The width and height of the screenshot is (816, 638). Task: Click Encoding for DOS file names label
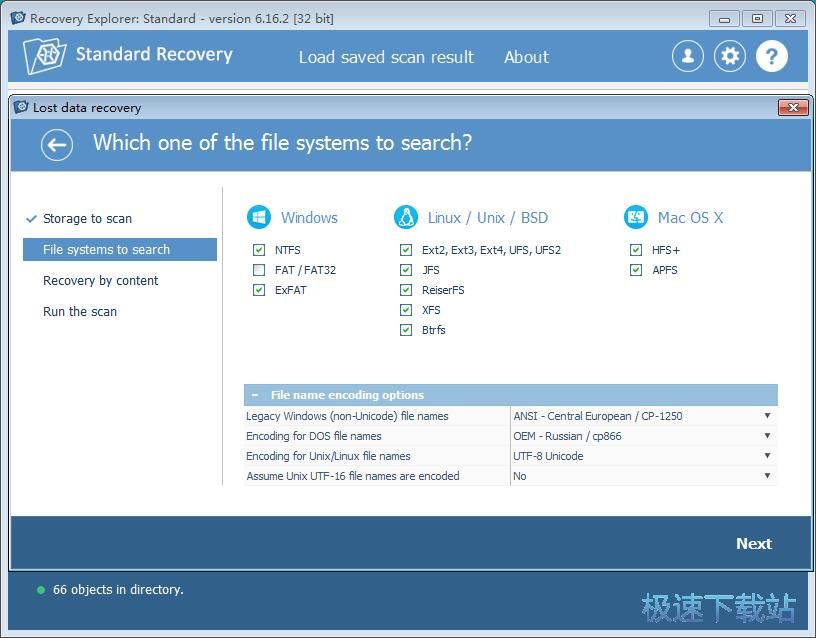click(313, 436)
